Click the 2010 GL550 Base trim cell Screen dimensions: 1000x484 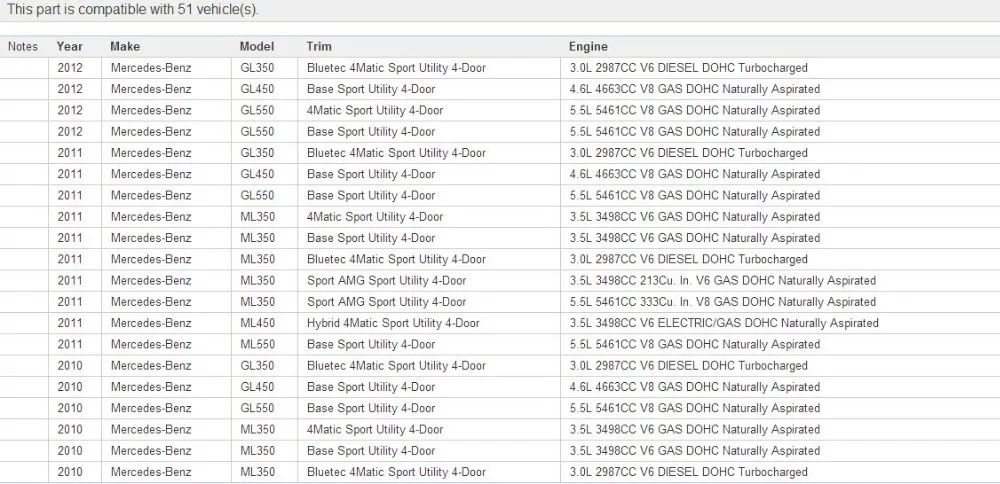point(429,408)
